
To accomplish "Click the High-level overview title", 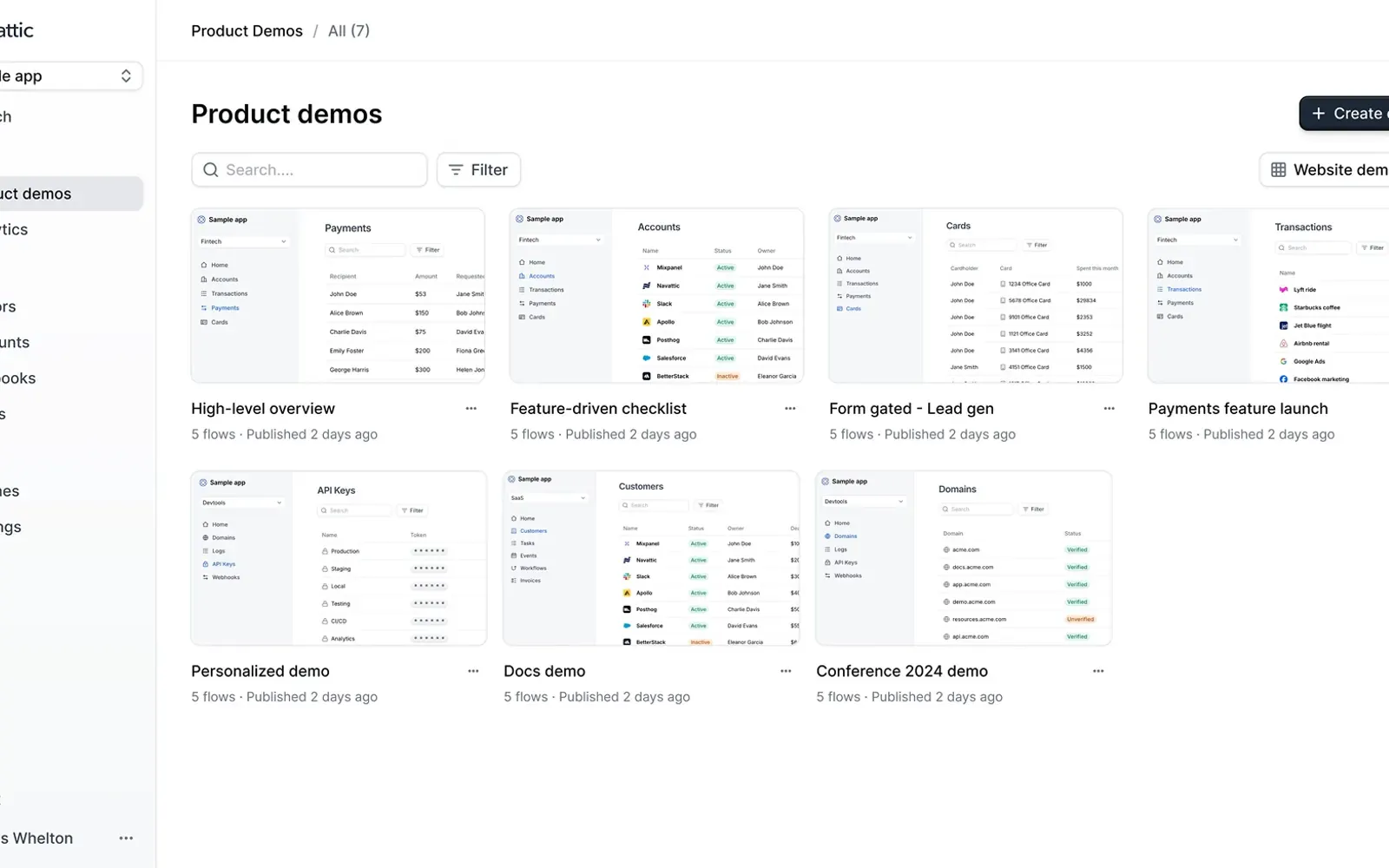I will [x=263, y=409].
